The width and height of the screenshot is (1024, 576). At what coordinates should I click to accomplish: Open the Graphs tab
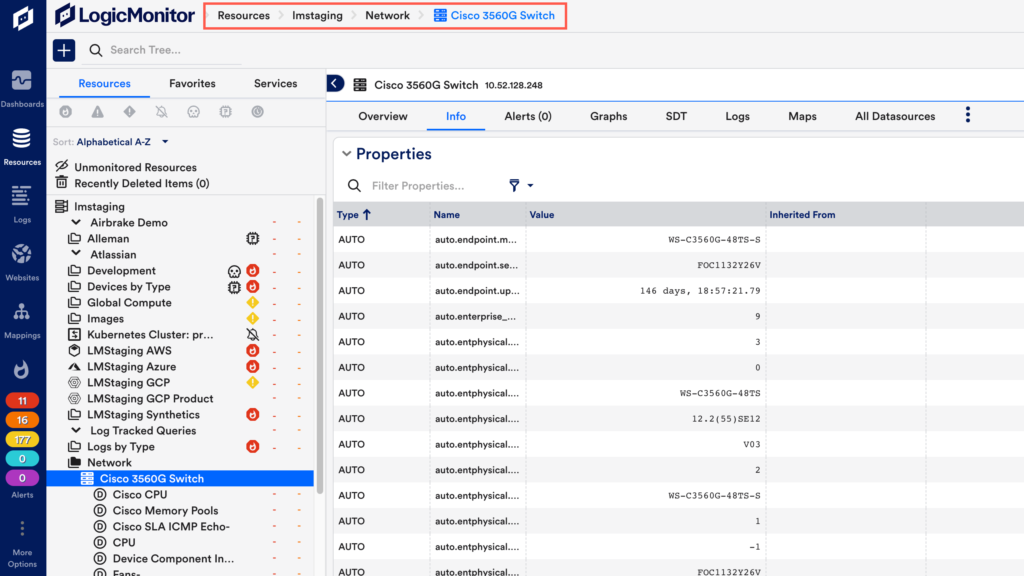(609, 116)
